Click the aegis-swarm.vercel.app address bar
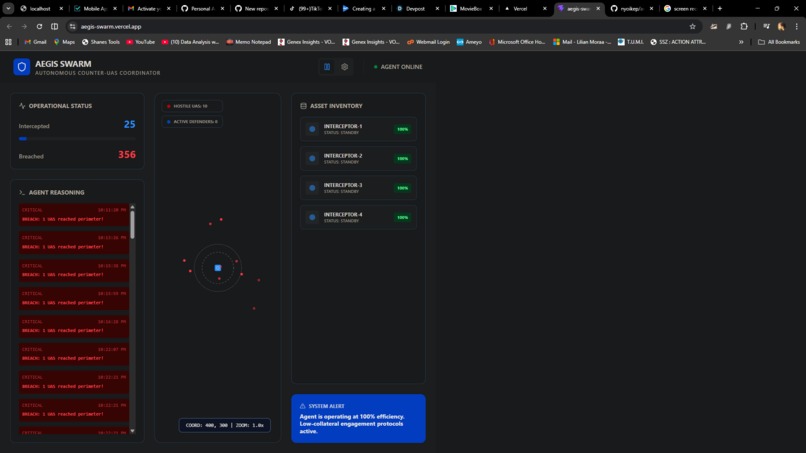 pos(383,26)
